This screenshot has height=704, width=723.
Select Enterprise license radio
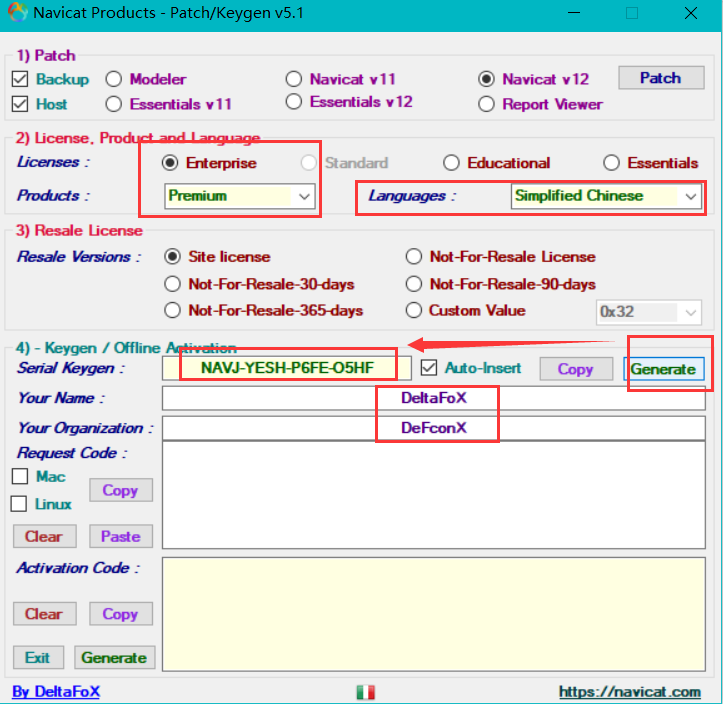point(170,163)
